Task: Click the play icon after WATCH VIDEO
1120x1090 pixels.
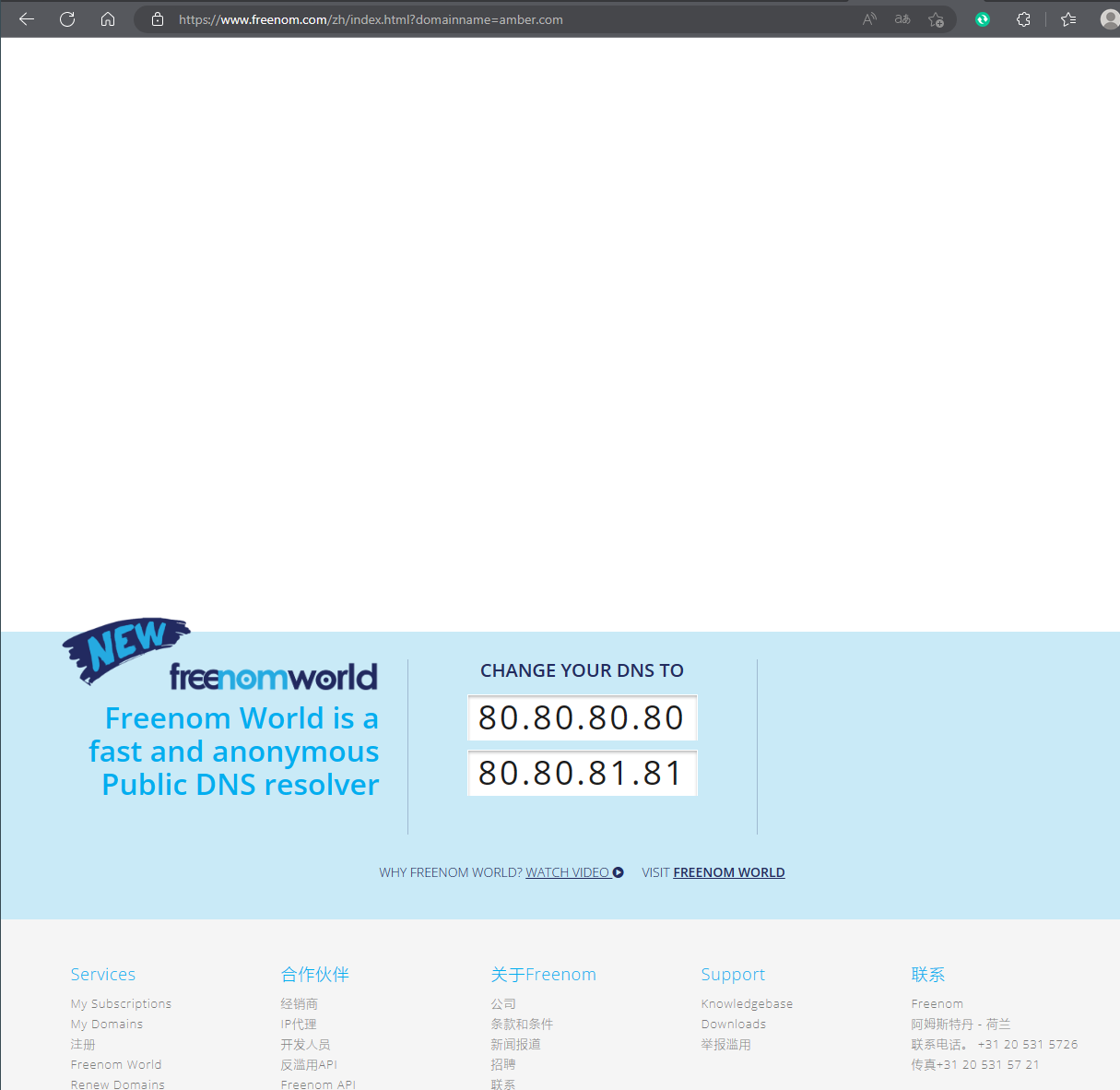Action: (x=619, y=872)
